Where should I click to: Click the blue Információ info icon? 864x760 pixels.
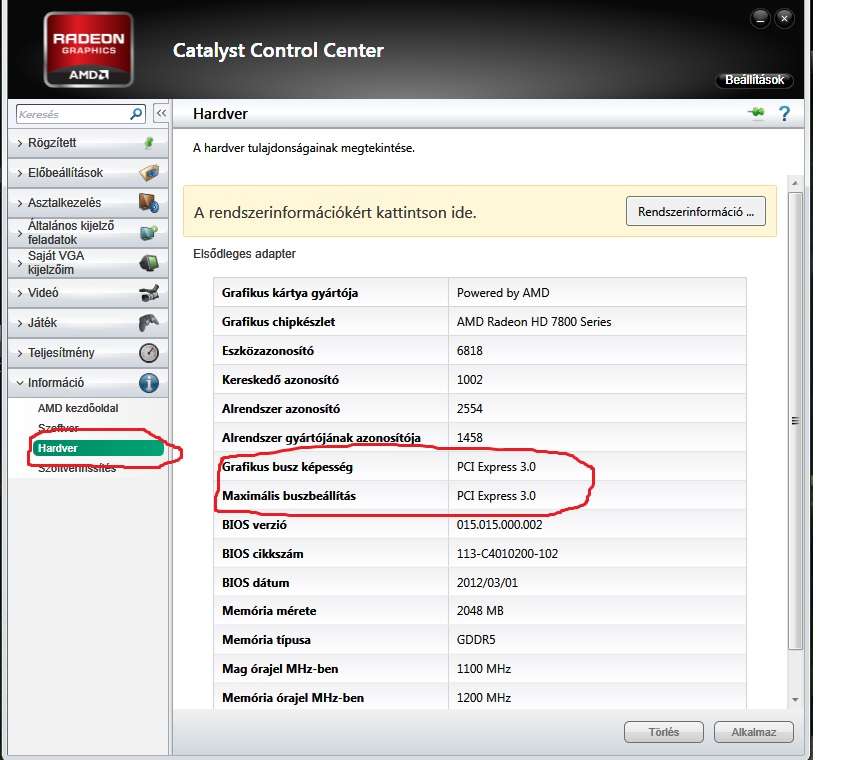(149, 382)
